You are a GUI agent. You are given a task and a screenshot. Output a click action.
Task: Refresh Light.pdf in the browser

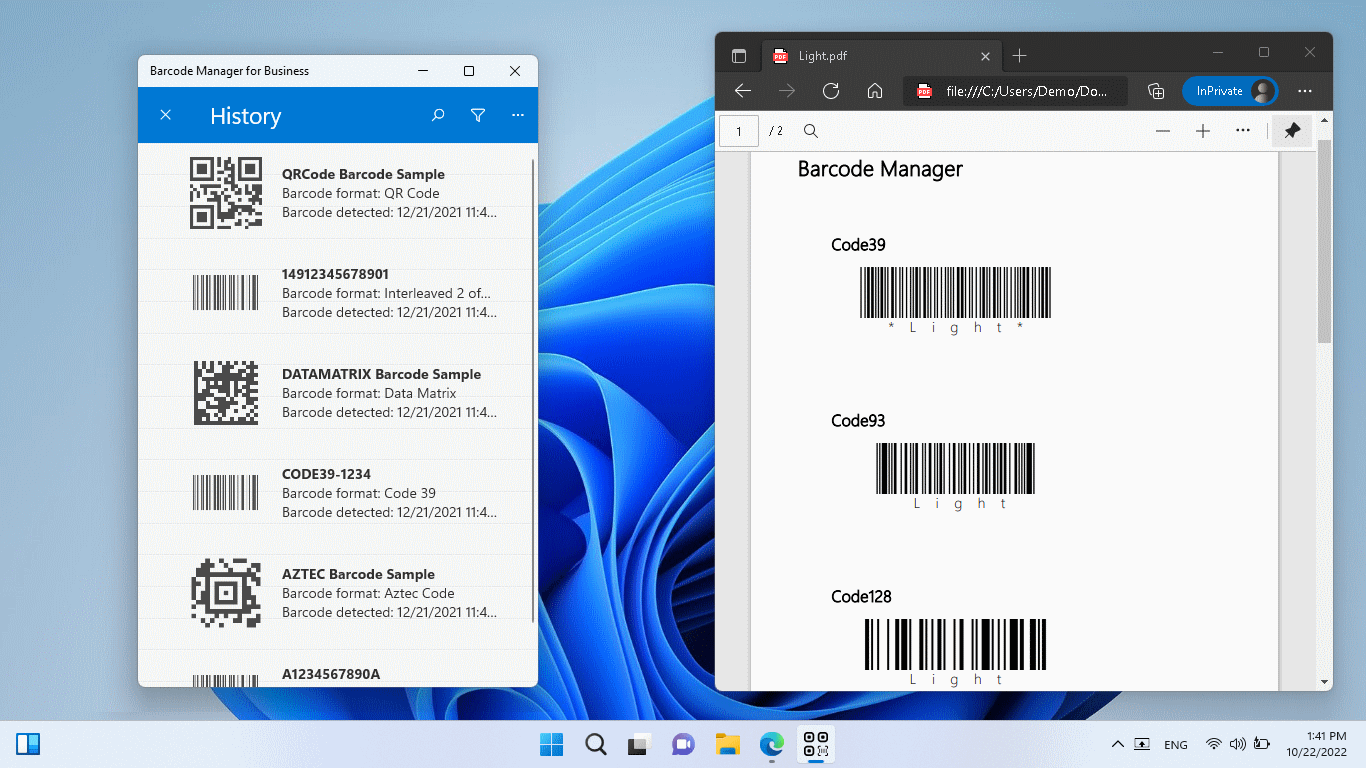[831, 90]
